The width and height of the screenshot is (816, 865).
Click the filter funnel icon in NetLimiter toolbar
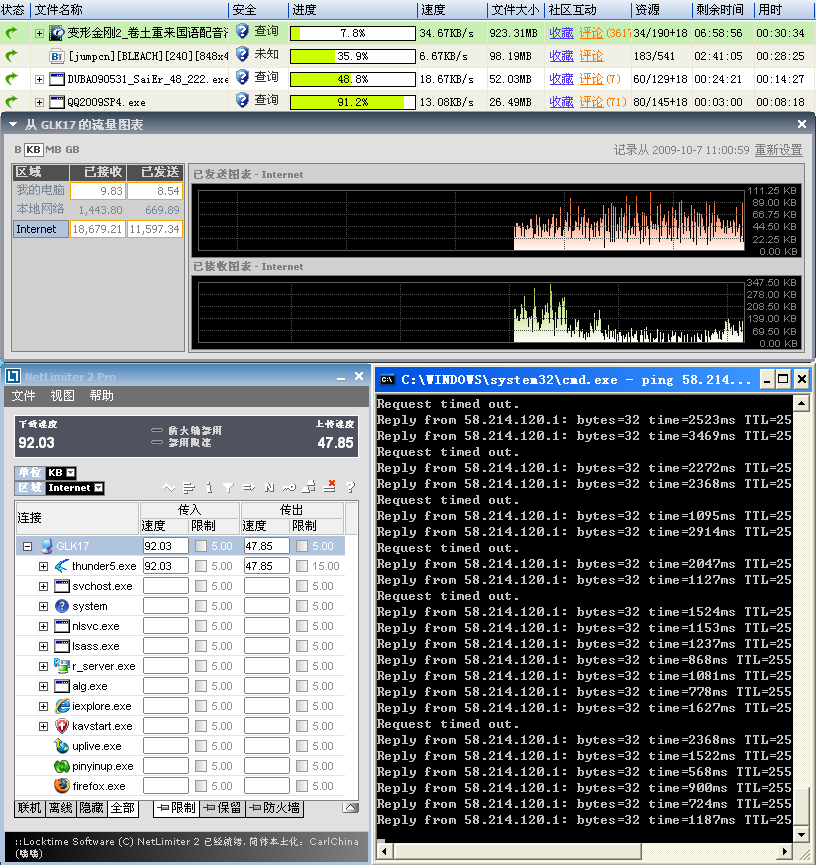(x=228, y=487)
